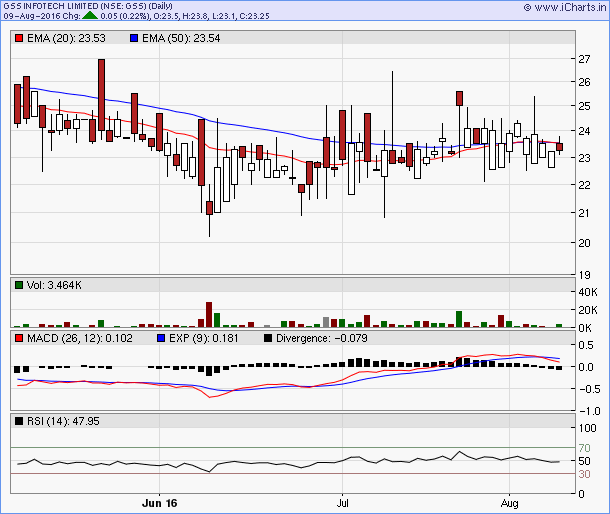Click the C:23.25 closing price in header

click(254, 16)
